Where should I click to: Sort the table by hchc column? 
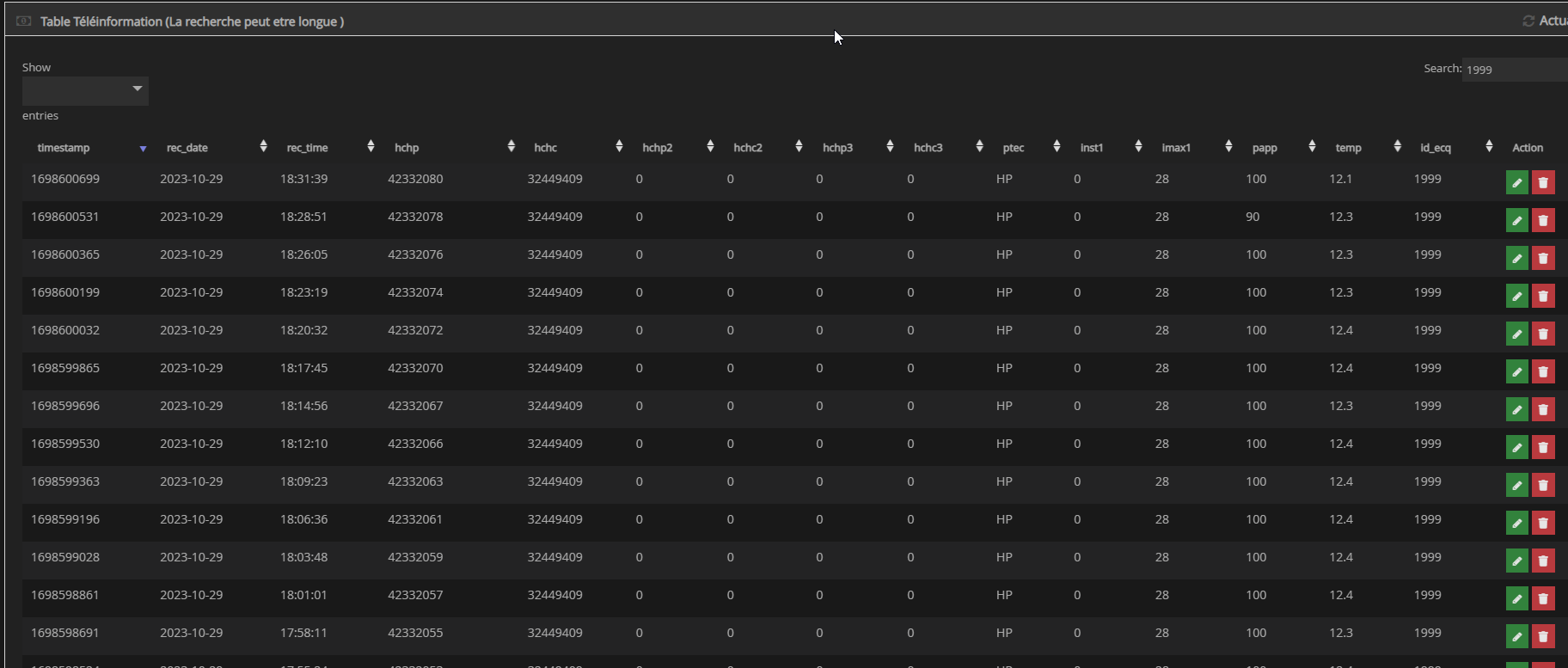574,148
